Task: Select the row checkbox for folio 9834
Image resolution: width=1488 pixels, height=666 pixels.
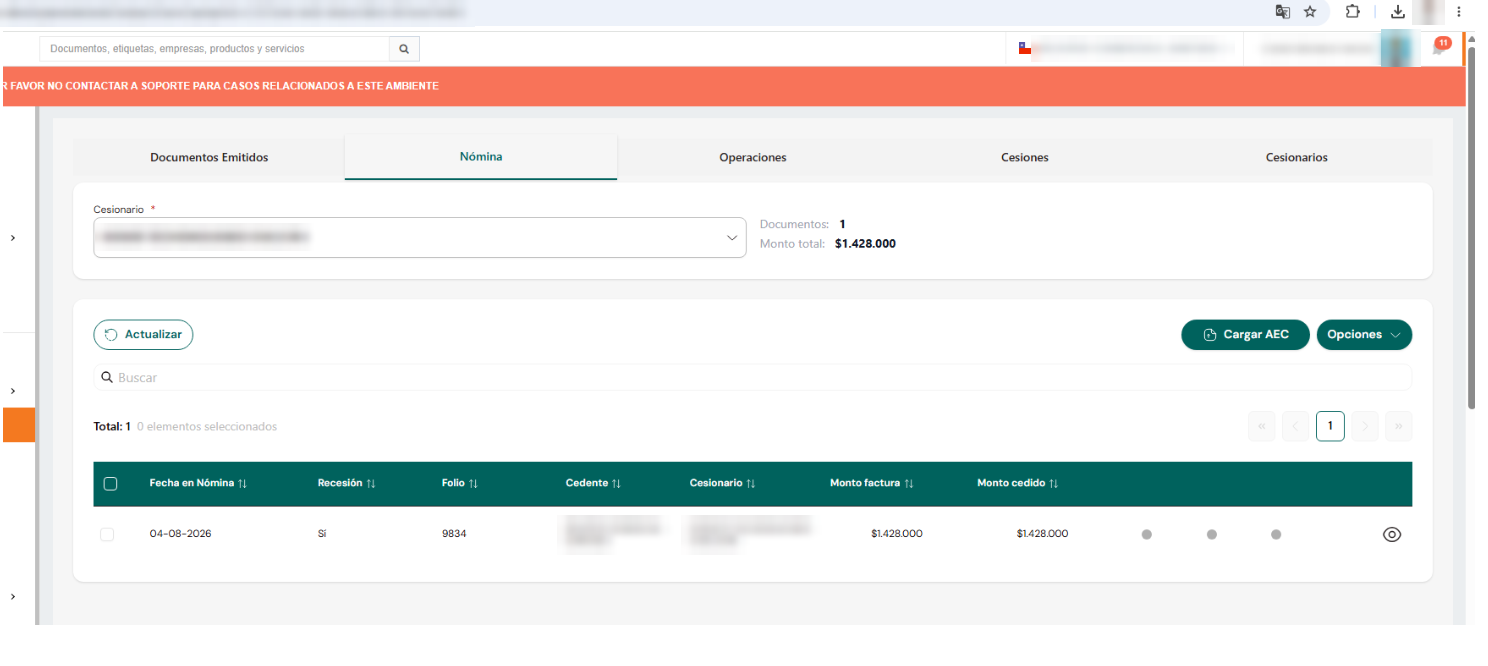Action: click(x=107, y=535)
